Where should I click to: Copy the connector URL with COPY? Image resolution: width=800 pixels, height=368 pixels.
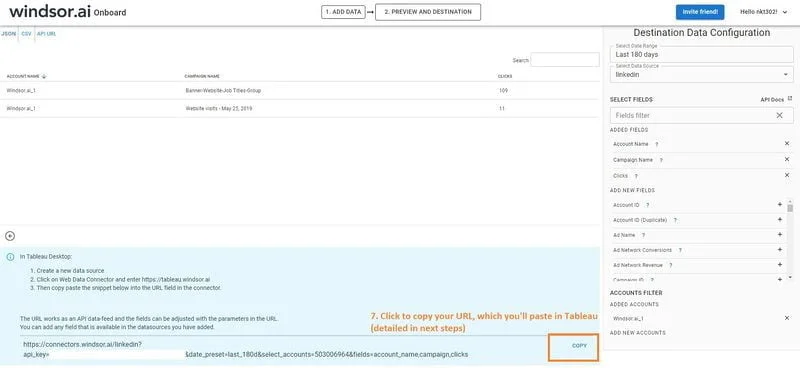coord(579,346)
